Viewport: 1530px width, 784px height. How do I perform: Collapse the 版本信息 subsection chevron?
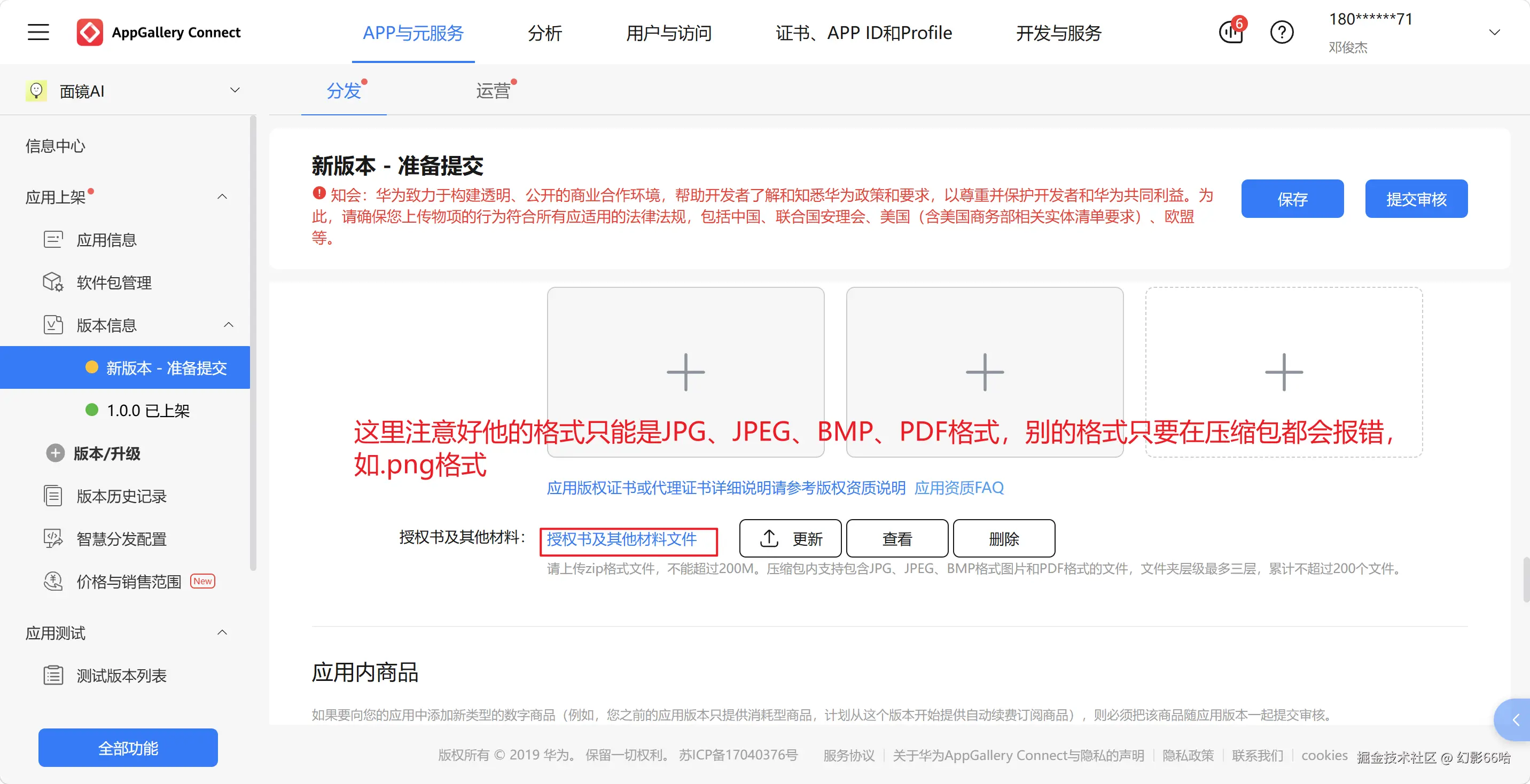point(229,325)
